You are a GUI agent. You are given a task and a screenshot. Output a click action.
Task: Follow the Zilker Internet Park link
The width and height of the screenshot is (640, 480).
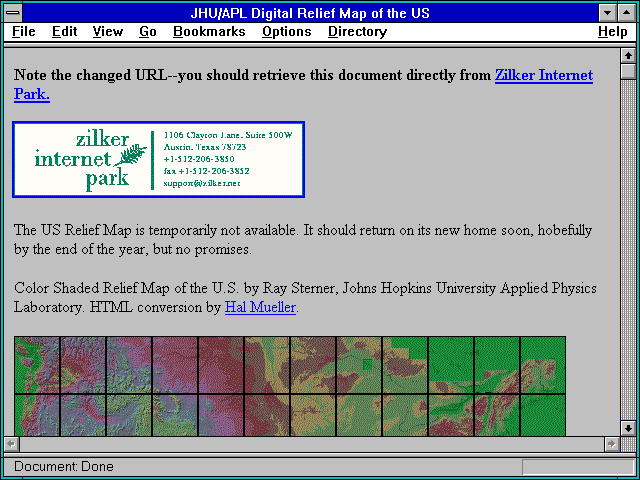[544, 75]
